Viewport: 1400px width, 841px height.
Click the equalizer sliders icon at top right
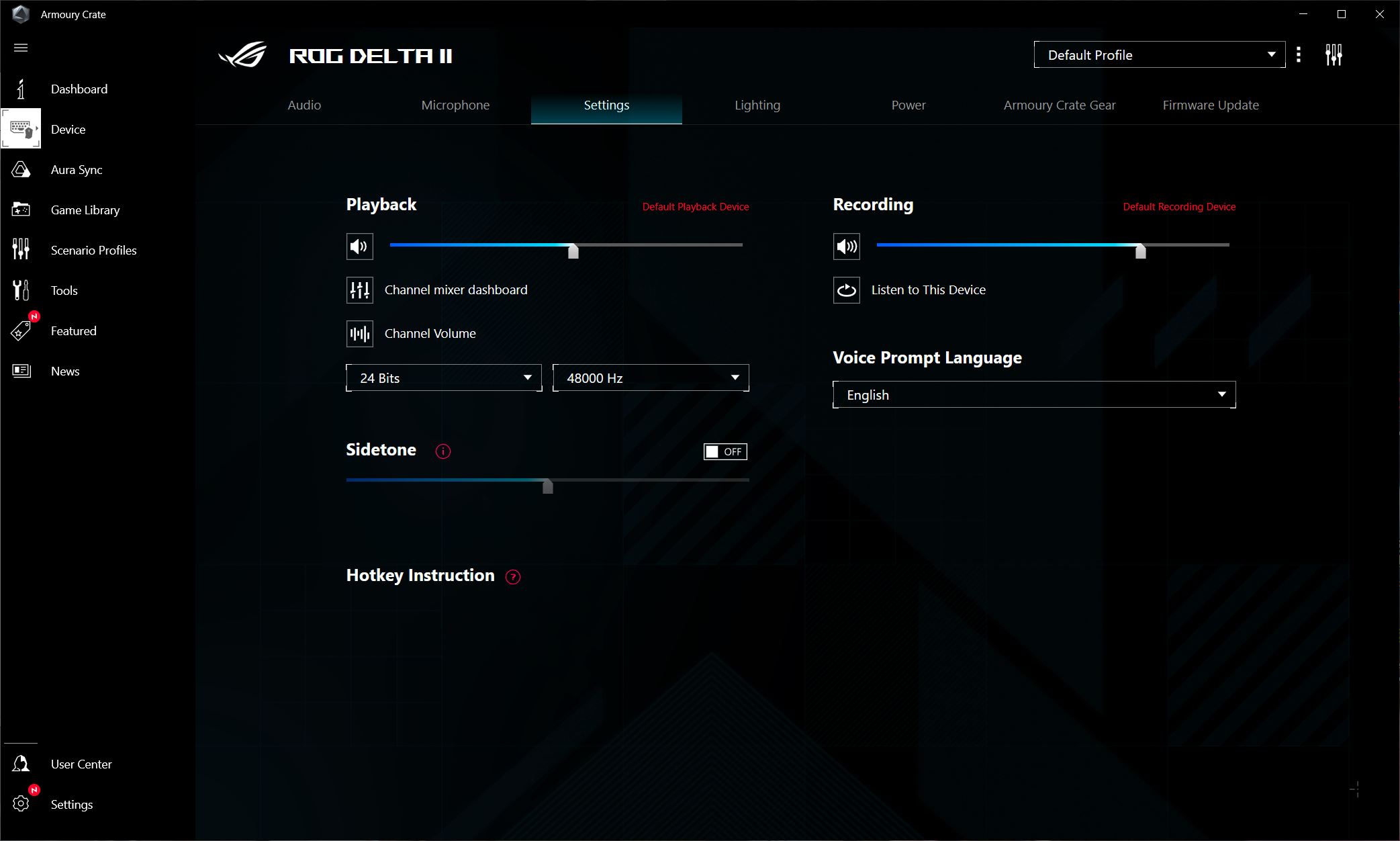click(1334, 54)
